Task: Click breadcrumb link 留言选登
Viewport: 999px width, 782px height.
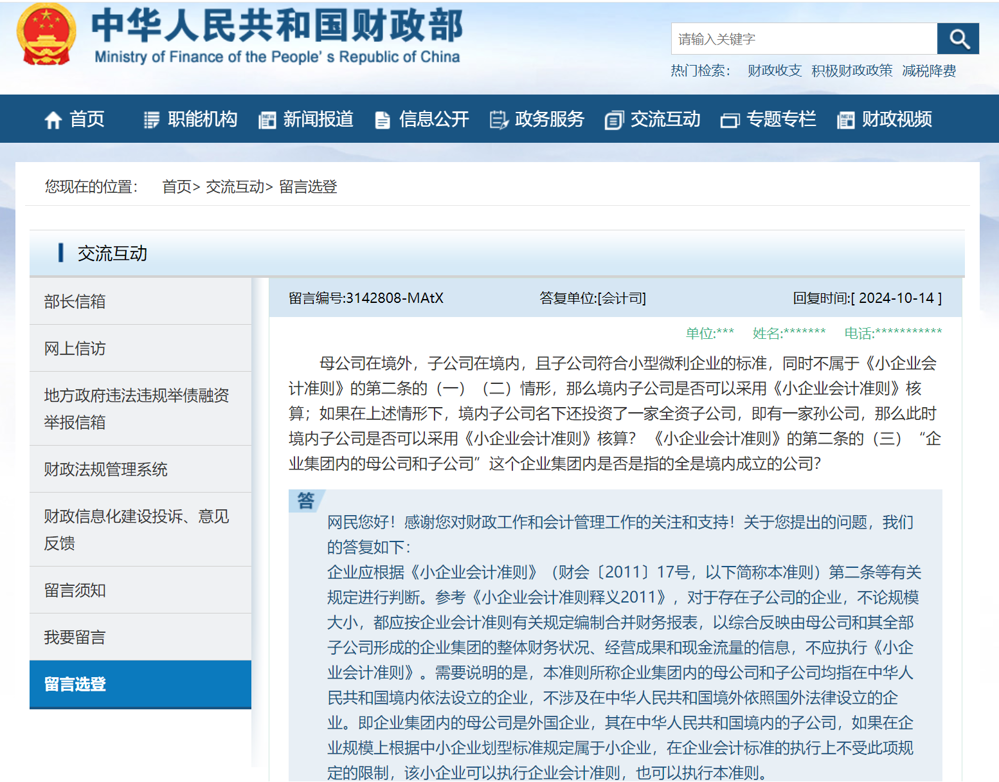Action: (x=308, y=187)
